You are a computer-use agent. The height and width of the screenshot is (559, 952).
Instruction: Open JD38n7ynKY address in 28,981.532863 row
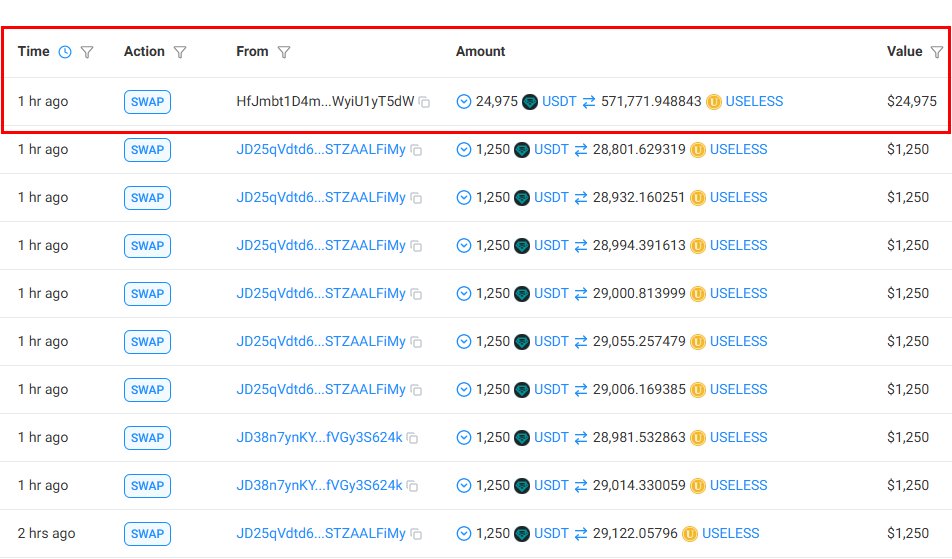[319, 437]
